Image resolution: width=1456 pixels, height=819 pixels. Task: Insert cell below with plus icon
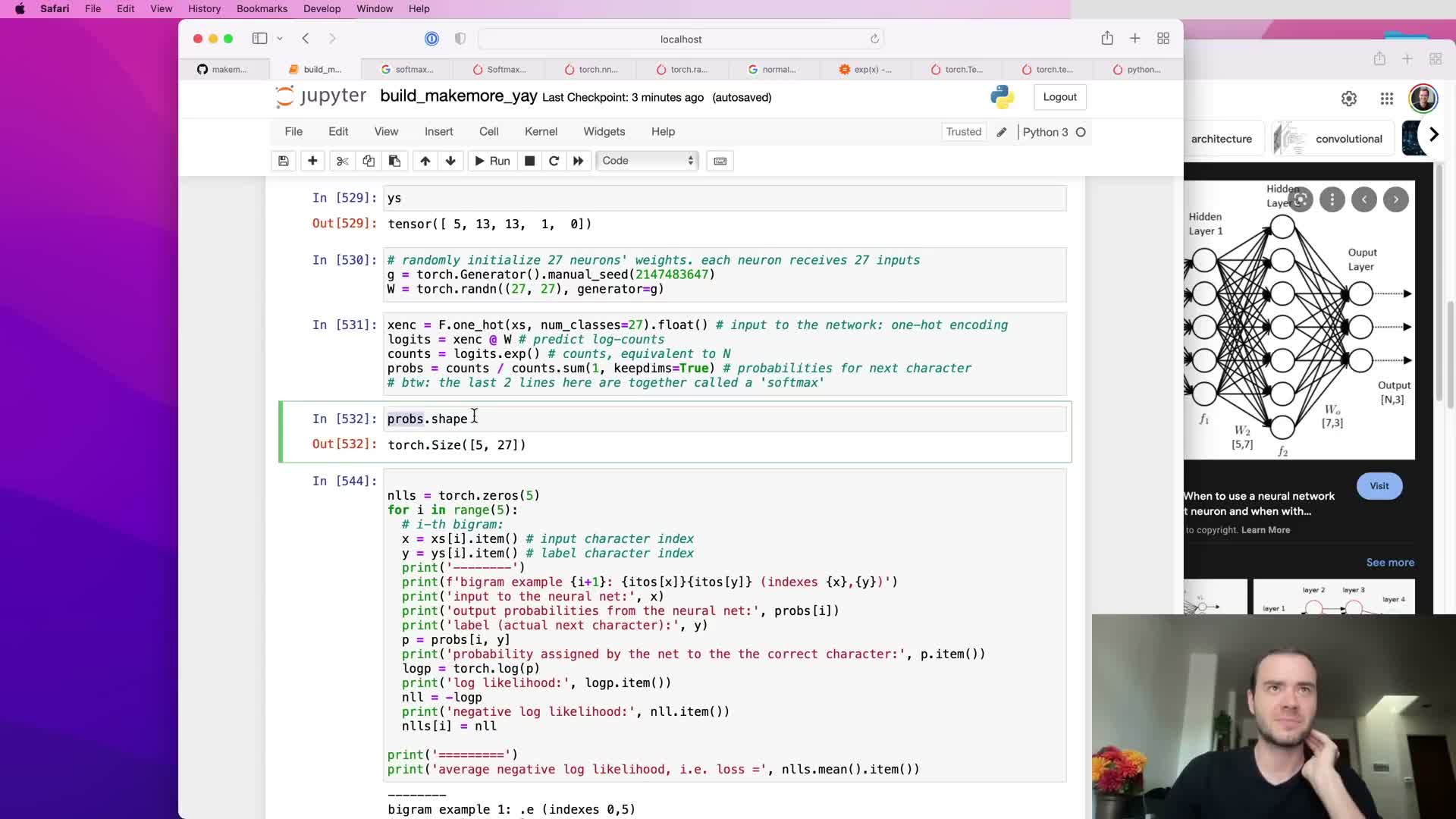(312, 161)
